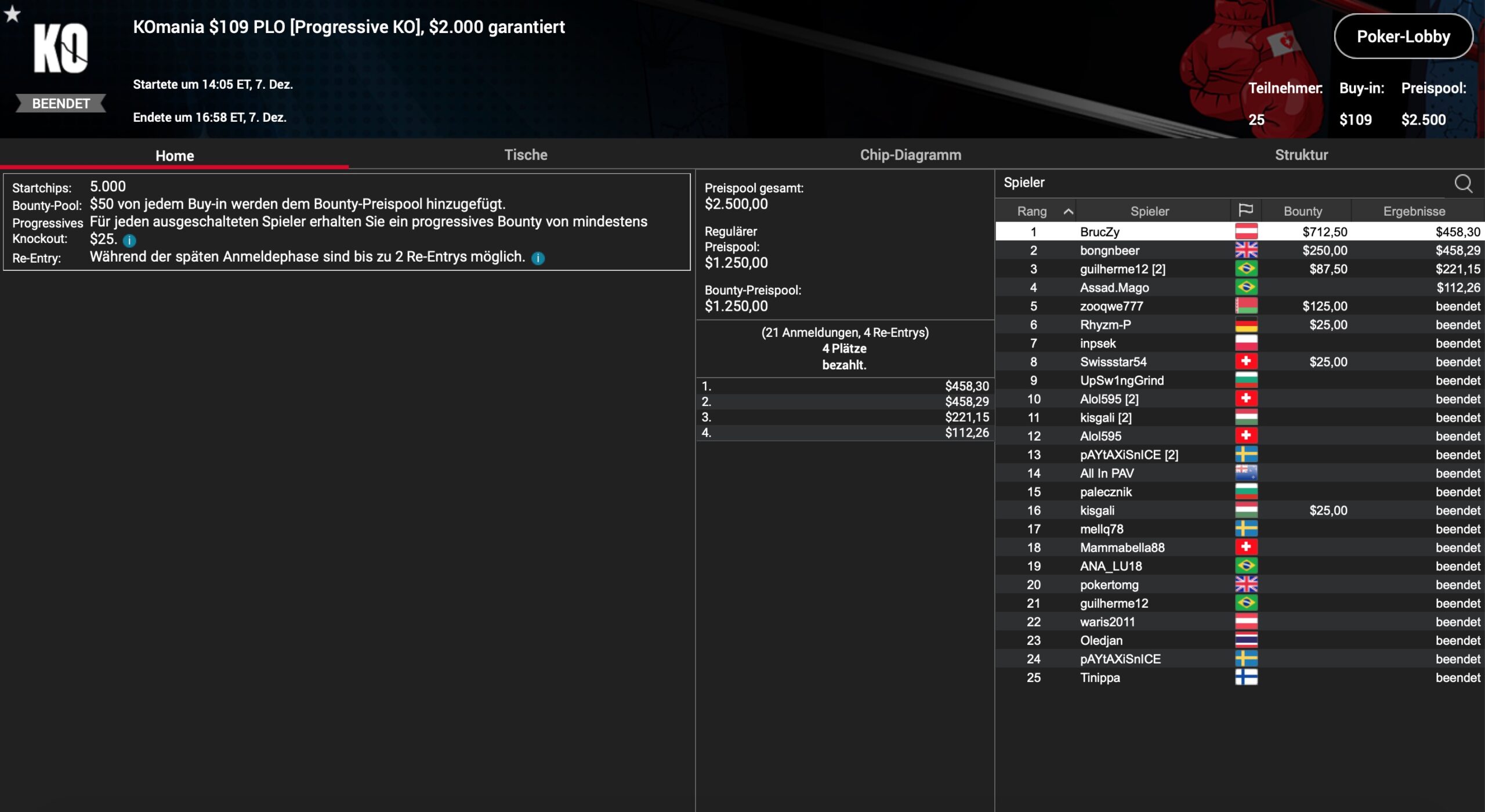Click bongnbeer's UK flag icon

click(1246, 251)
